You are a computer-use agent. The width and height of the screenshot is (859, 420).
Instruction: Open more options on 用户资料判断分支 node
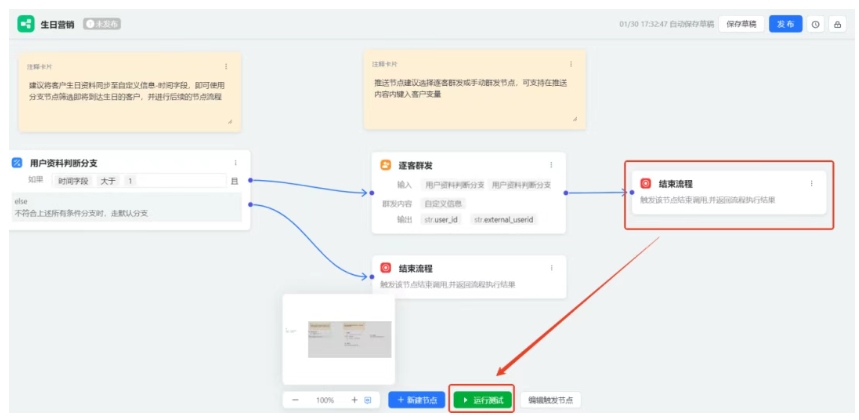[x=236, y=163]
